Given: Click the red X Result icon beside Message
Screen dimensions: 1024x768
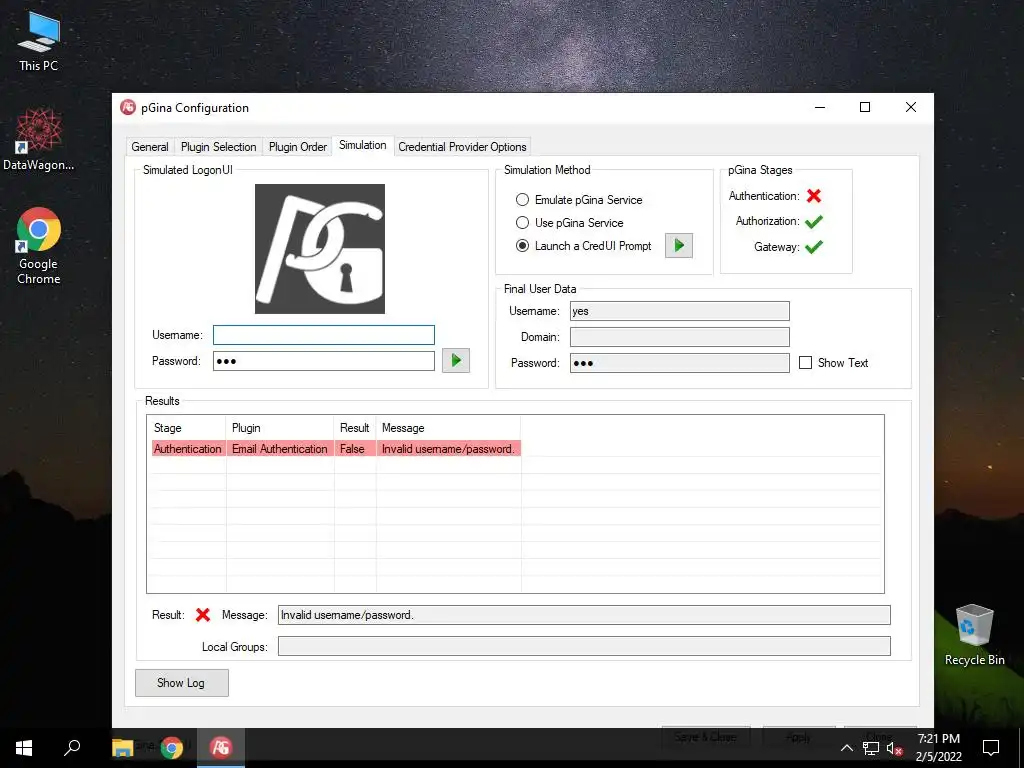Looking at the screenshot, I should [202, 615].
